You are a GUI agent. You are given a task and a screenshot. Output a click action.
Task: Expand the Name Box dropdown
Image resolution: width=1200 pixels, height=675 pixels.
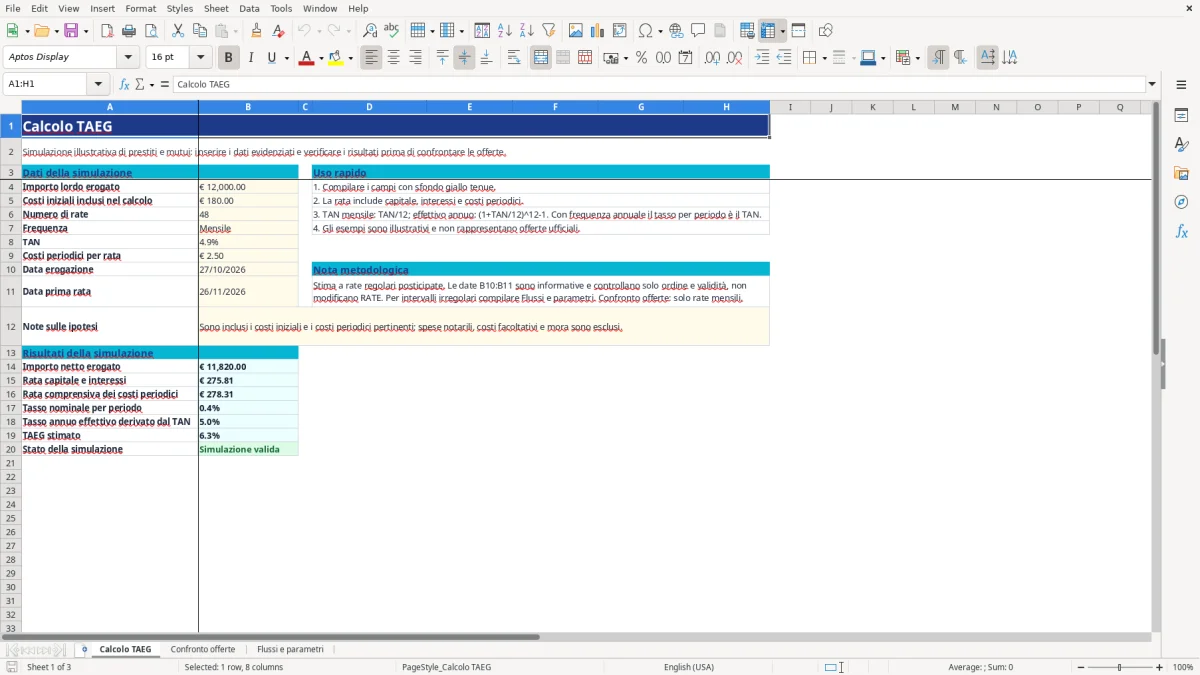point(98,85)
